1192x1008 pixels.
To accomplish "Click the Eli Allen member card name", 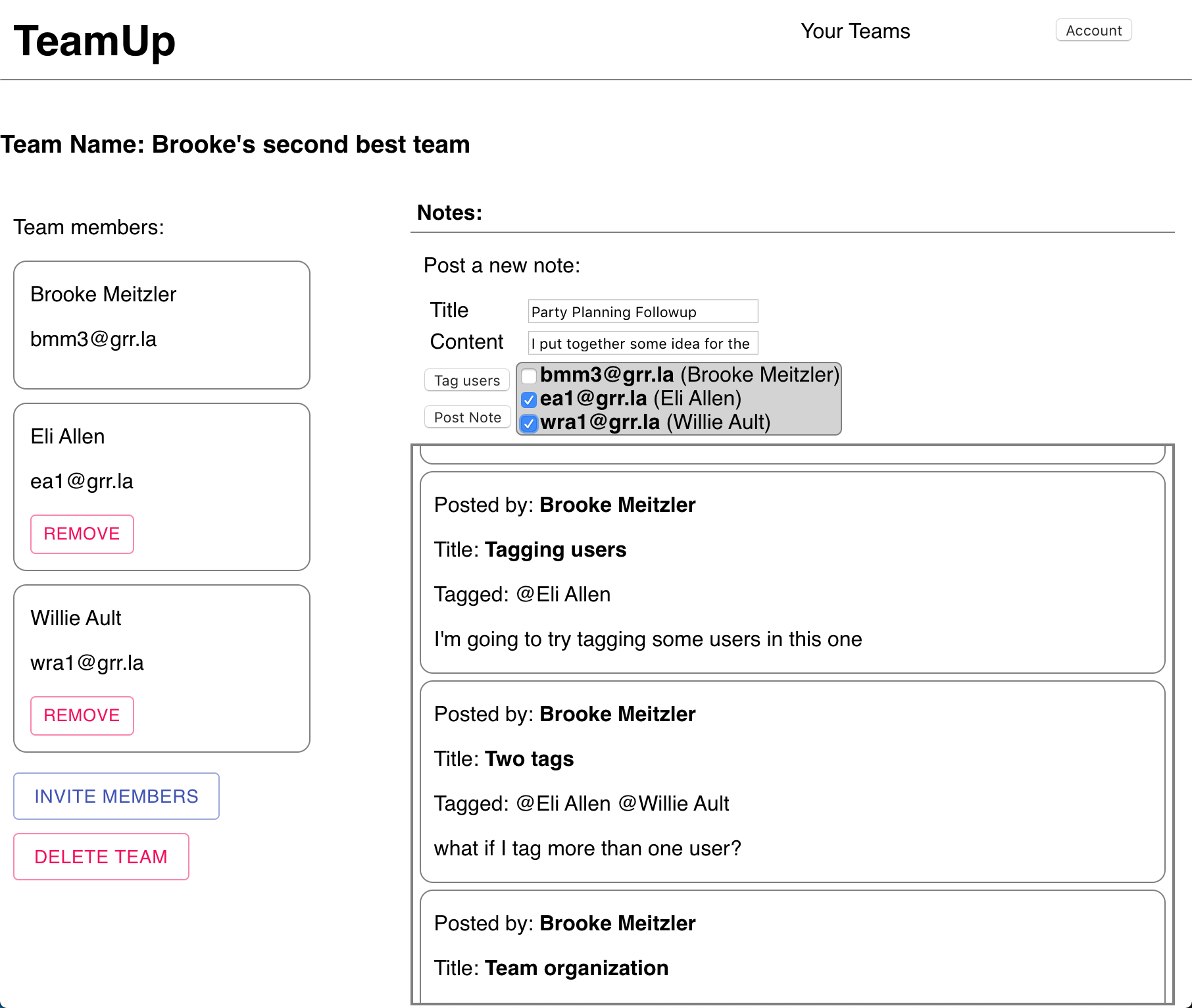I will 68,436.
